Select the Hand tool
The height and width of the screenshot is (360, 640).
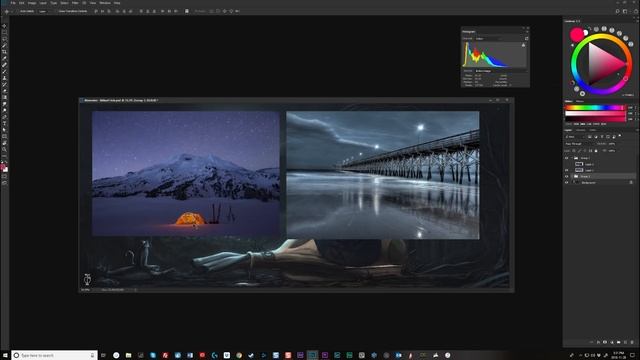4,143
